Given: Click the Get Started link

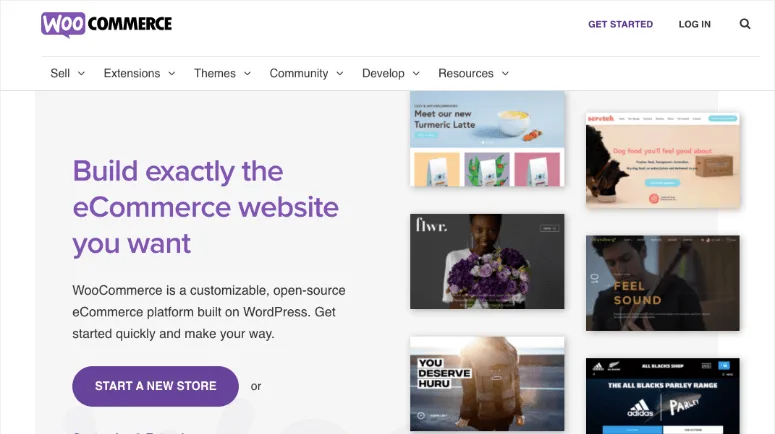Looking at the screenshot, I should [x=620, y=24].
